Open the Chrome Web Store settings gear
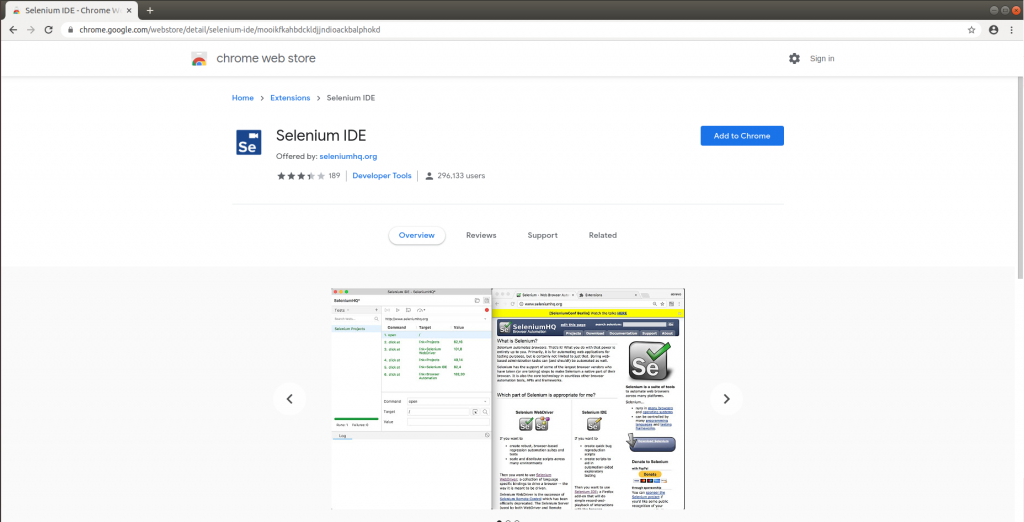The image size is (1024, 522). 794,59
